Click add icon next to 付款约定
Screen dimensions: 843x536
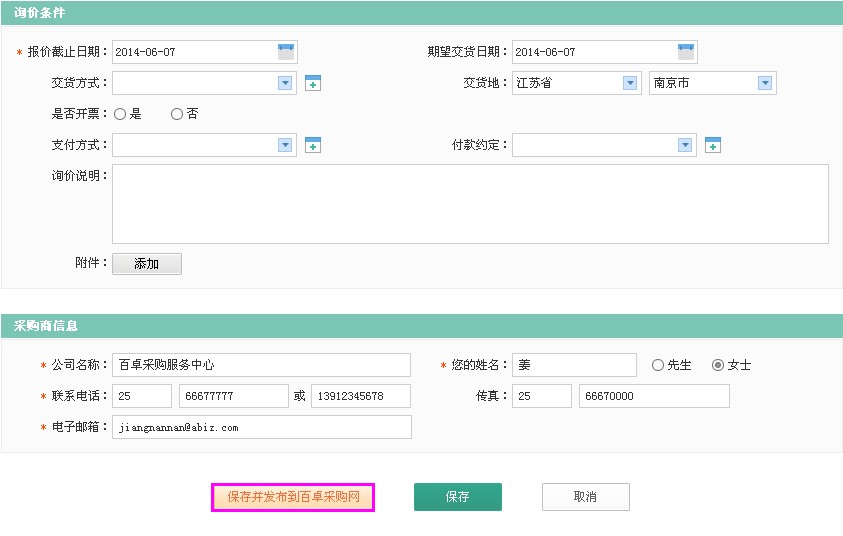point(713,146)
